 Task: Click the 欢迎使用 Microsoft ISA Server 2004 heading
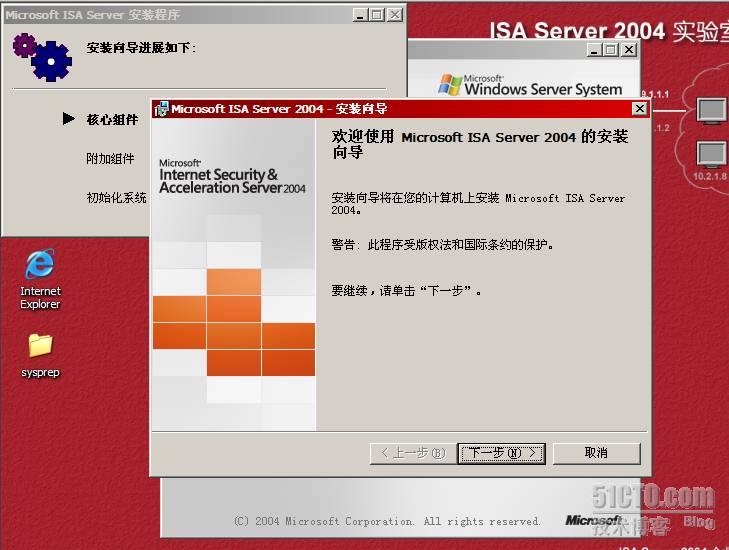[x=480, y=144]
